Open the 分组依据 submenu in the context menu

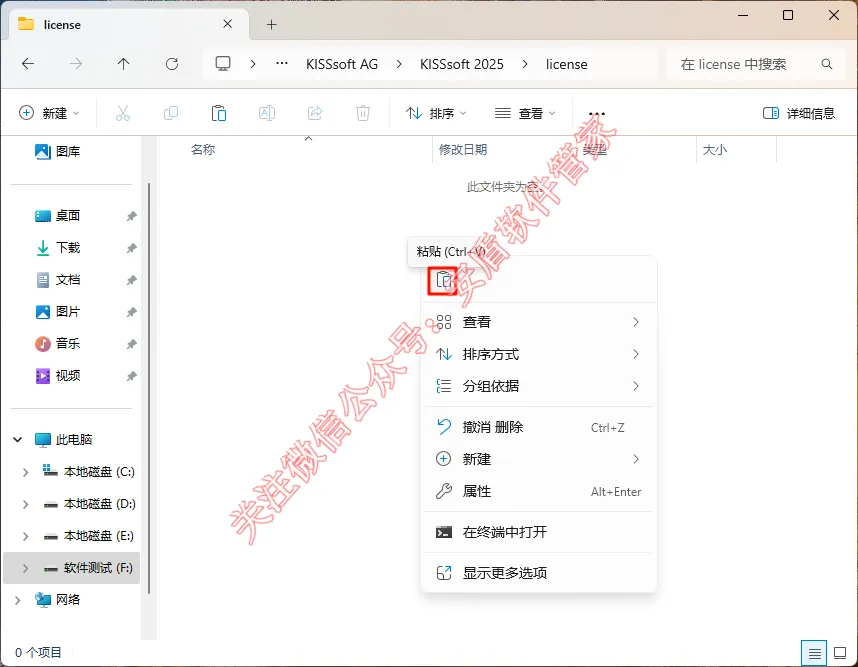(539, 386)
